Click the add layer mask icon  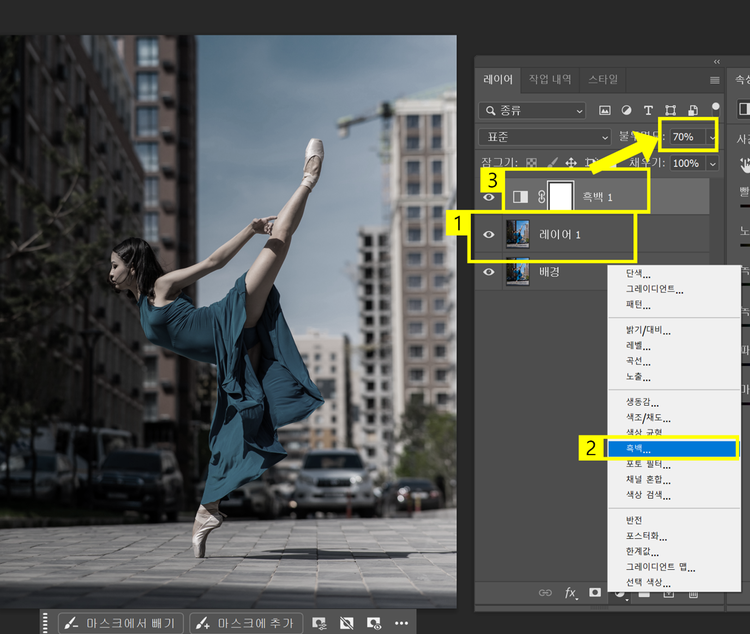[x=596, y=593]
